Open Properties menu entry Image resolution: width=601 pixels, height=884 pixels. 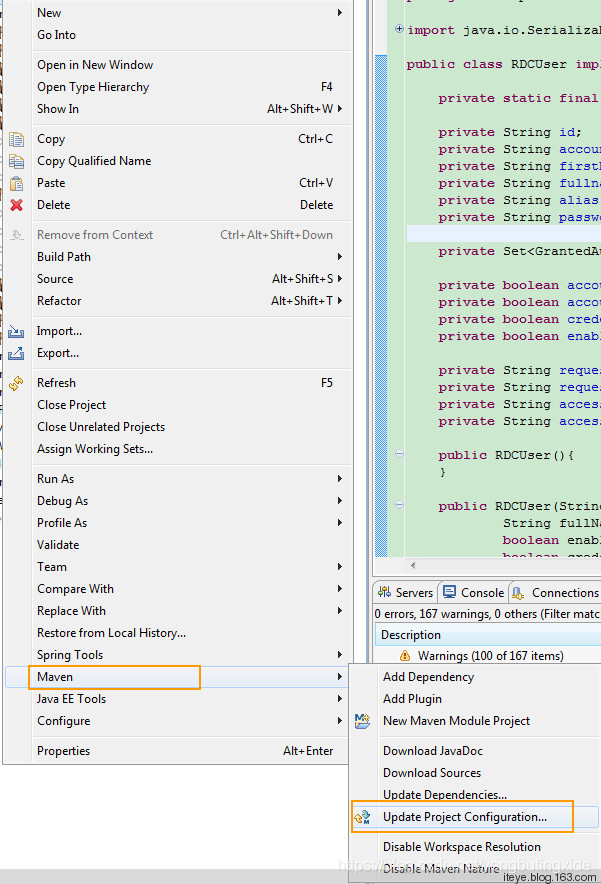click(x=178, y=750)
